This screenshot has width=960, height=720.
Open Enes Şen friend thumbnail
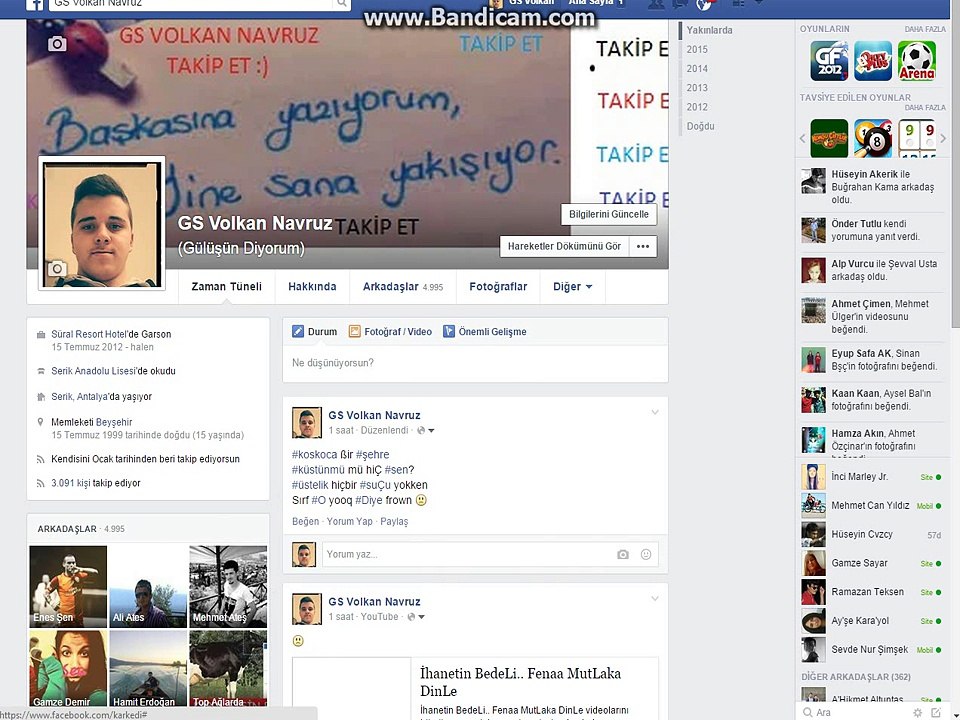pos(68,587)
